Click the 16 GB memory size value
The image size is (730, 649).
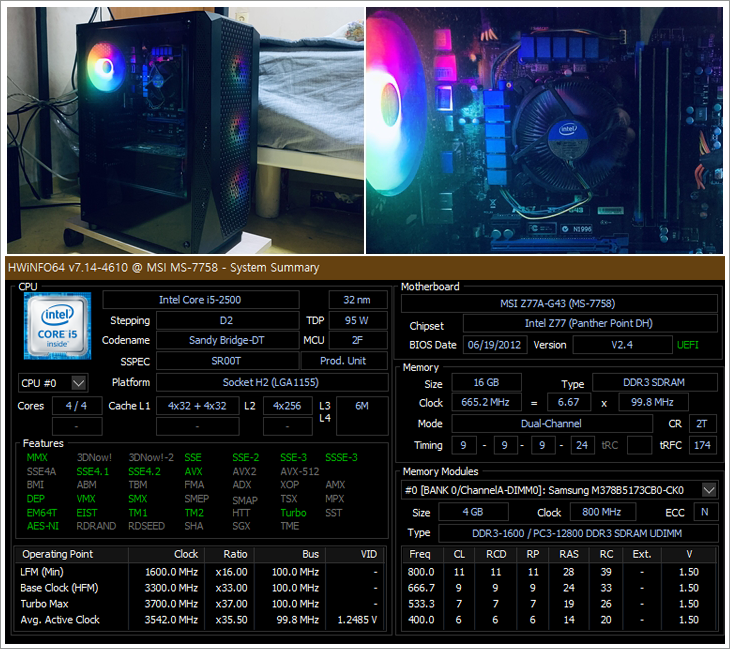pyautogui.click(x=487, y=382)
